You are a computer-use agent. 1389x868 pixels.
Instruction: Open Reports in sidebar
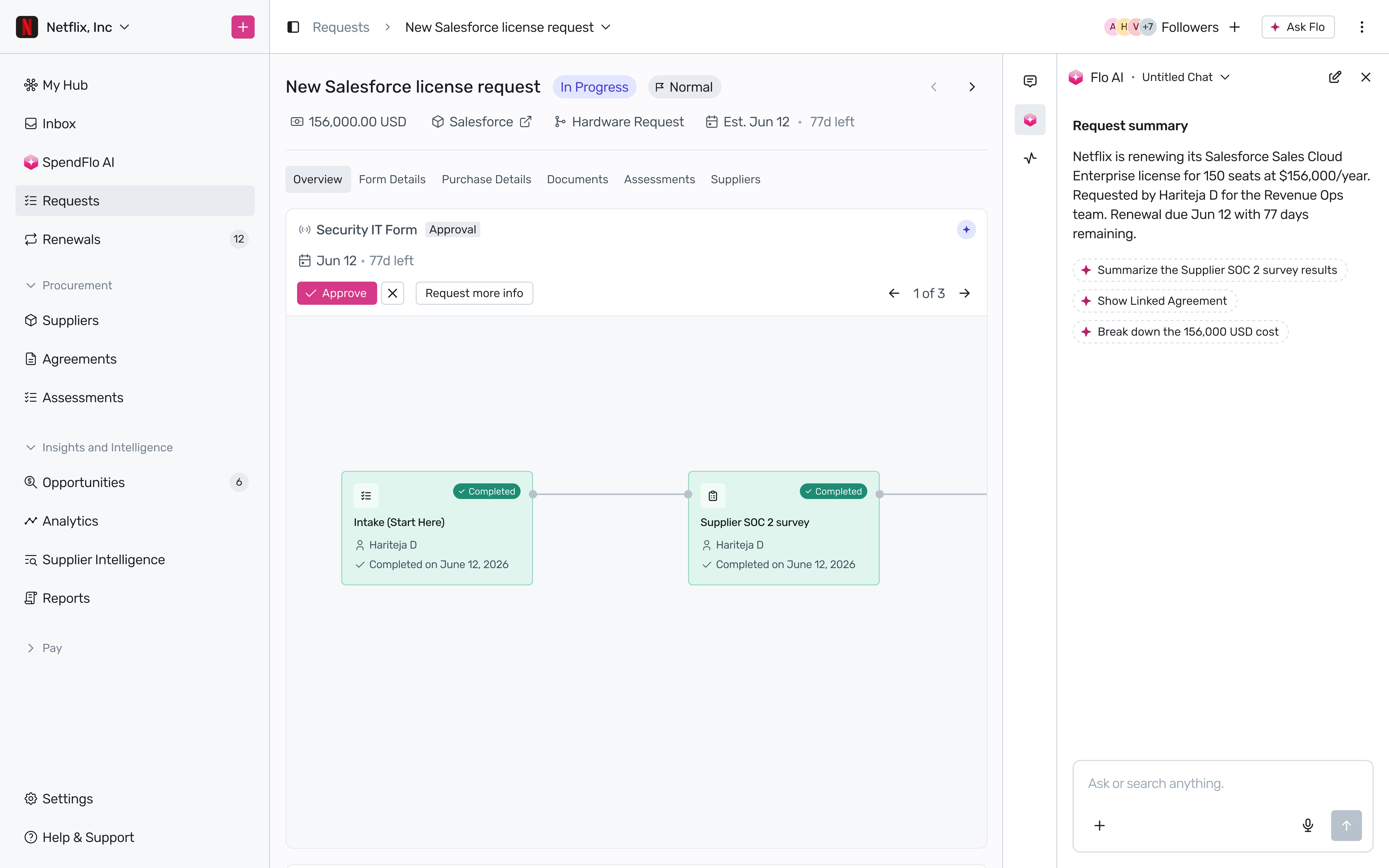pos(135,598)
